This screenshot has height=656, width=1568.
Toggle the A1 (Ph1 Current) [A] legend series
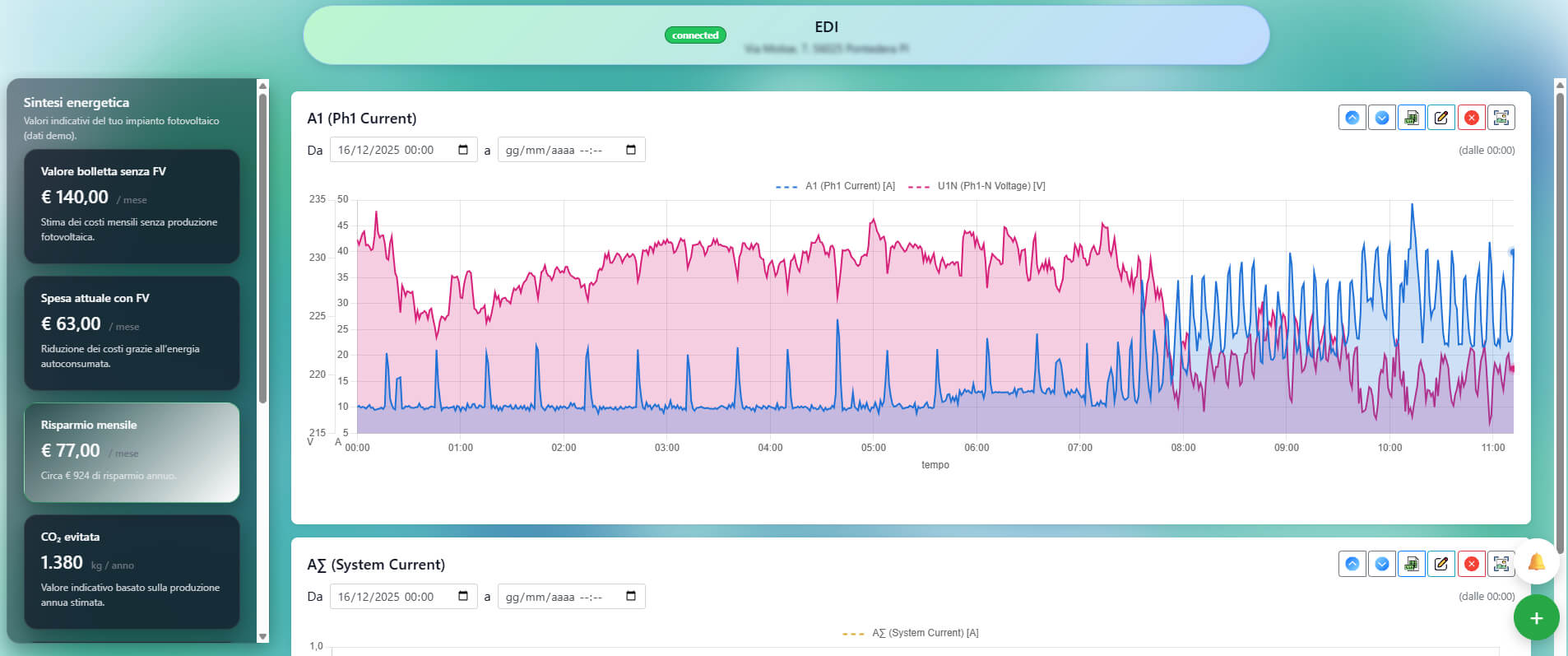click(835, 186)
